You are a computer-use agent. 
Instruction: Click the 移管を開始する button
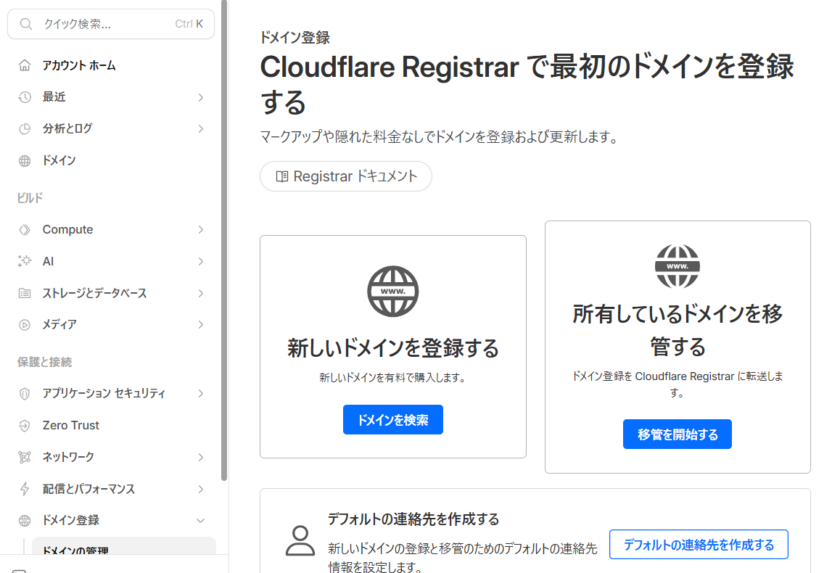click(x=677, y=434)
